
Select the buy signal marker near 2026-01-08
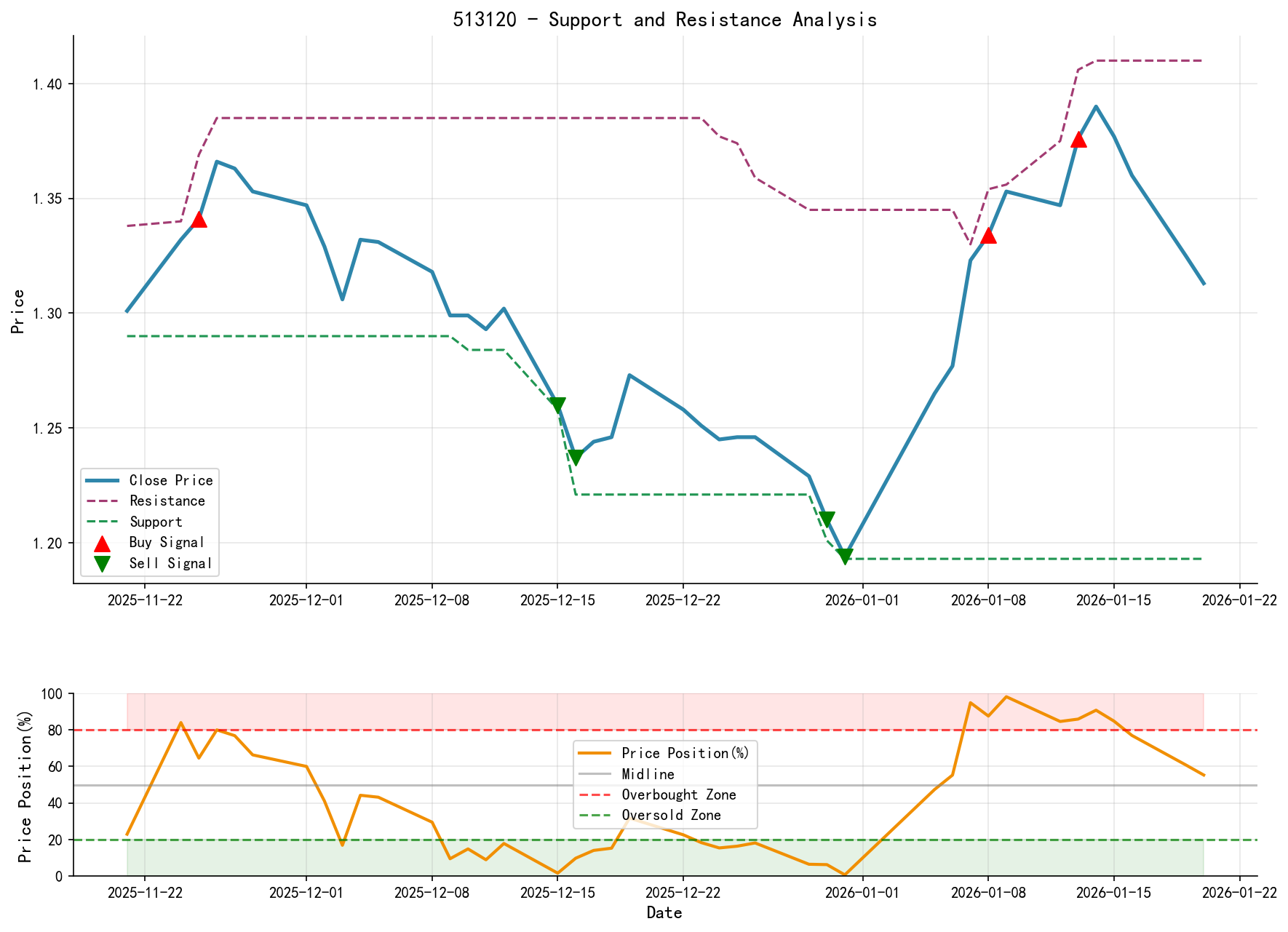pyautogui.click(x=988, y=235)
